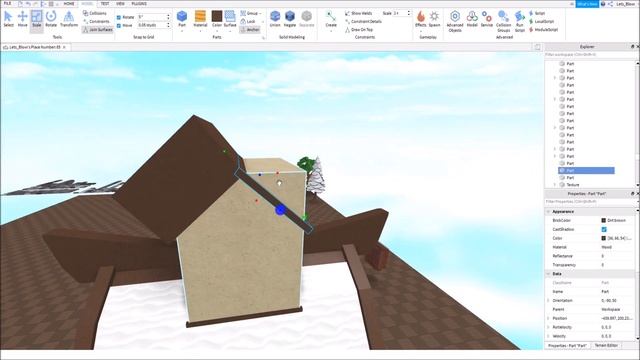Switch to the VIEW ribbon tab
The width and height of the screenshot is (640, 360).
click(120, 4)
